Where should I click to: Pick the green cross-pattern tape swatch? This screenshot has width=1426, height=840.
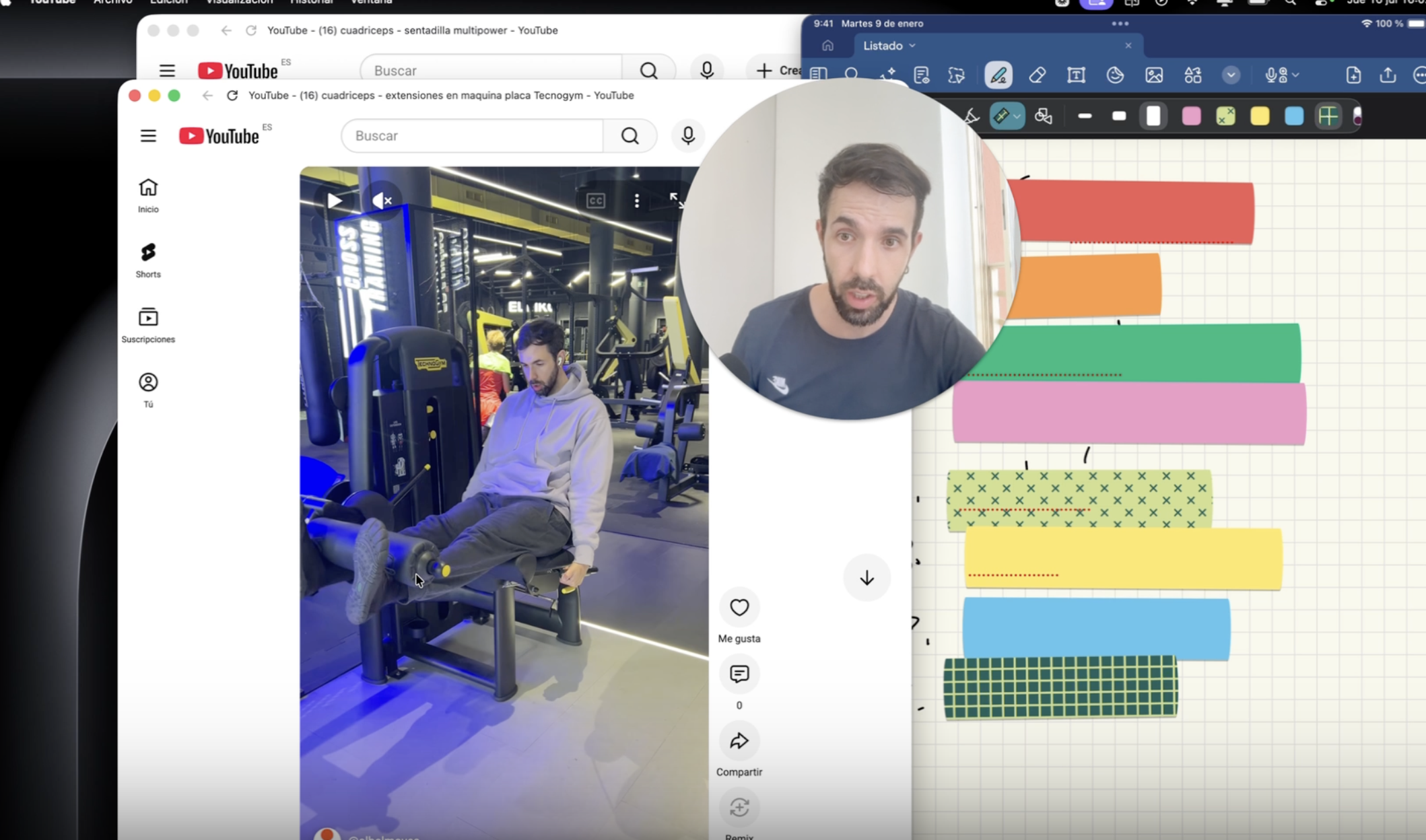[1226, 116]
